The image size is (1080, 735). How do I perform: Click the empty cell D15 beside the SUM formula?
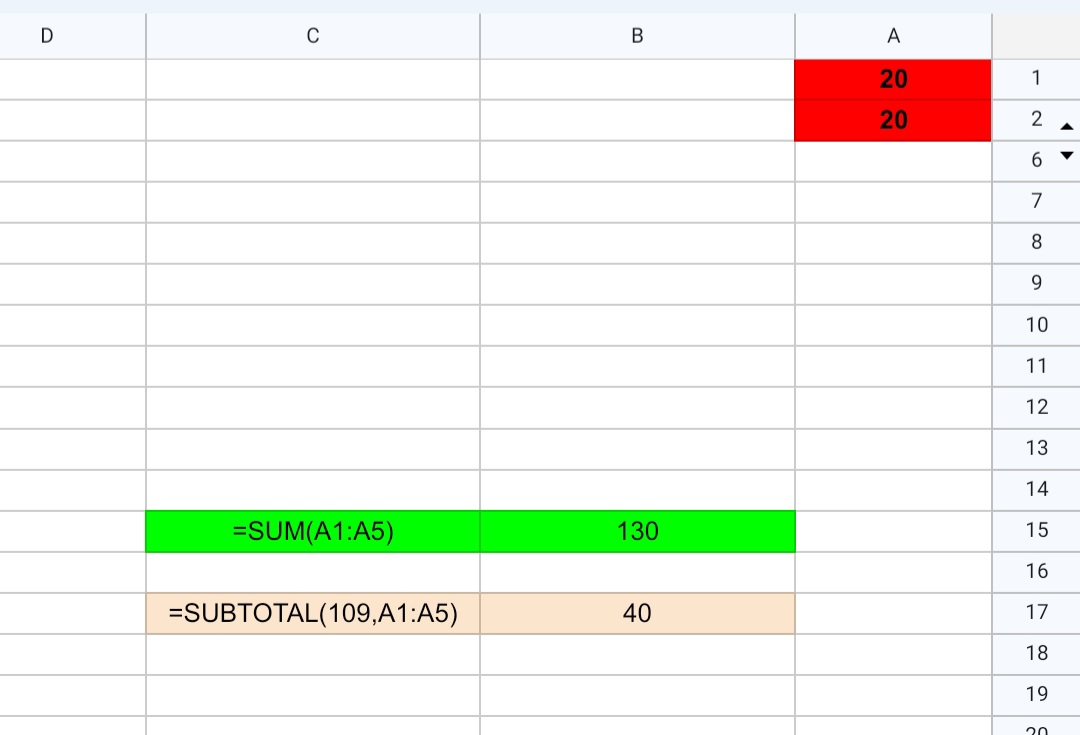click(x=70, y=530)
